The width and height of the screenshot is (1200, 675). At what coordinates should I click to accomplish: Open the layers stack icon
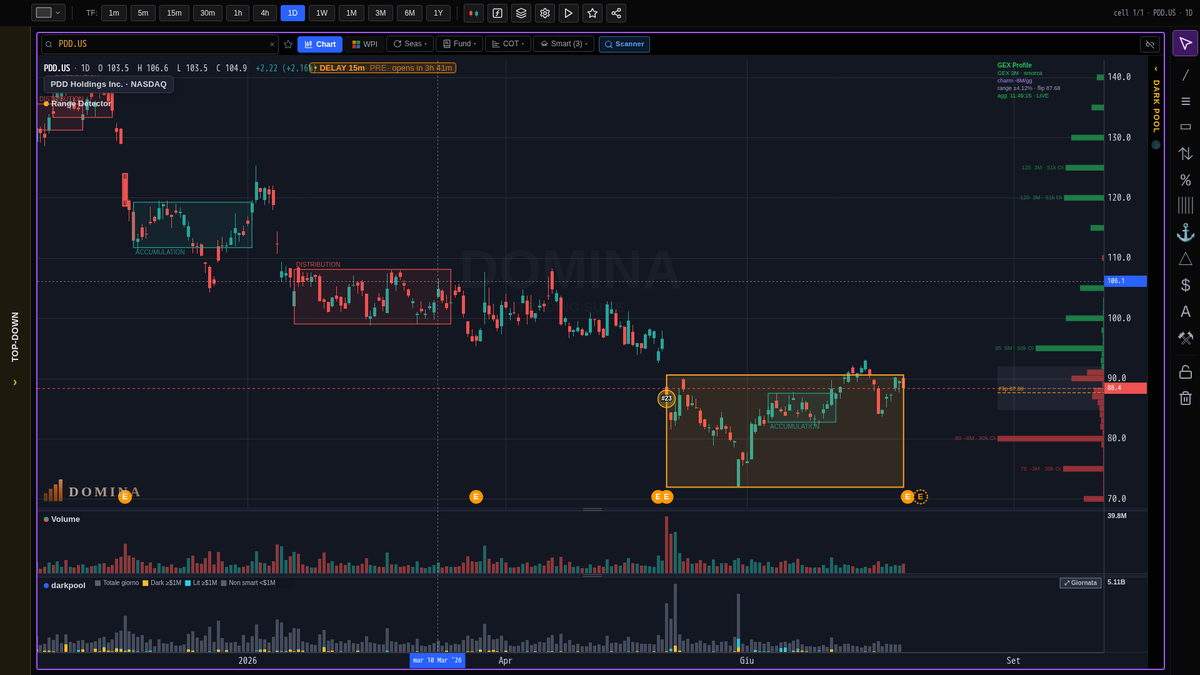tap(521, 13)
